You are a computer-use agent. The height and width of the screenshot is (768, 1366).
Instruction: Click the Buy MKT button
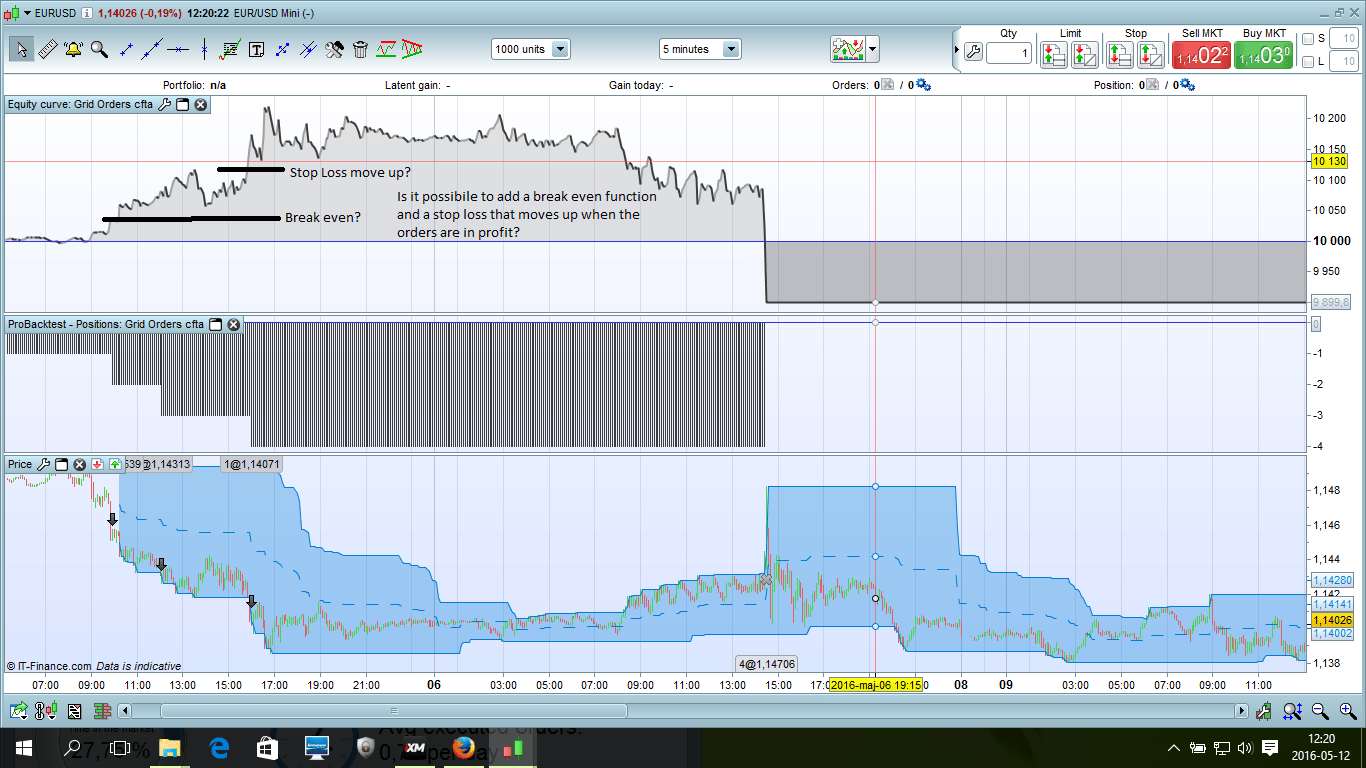point(1263,54)
